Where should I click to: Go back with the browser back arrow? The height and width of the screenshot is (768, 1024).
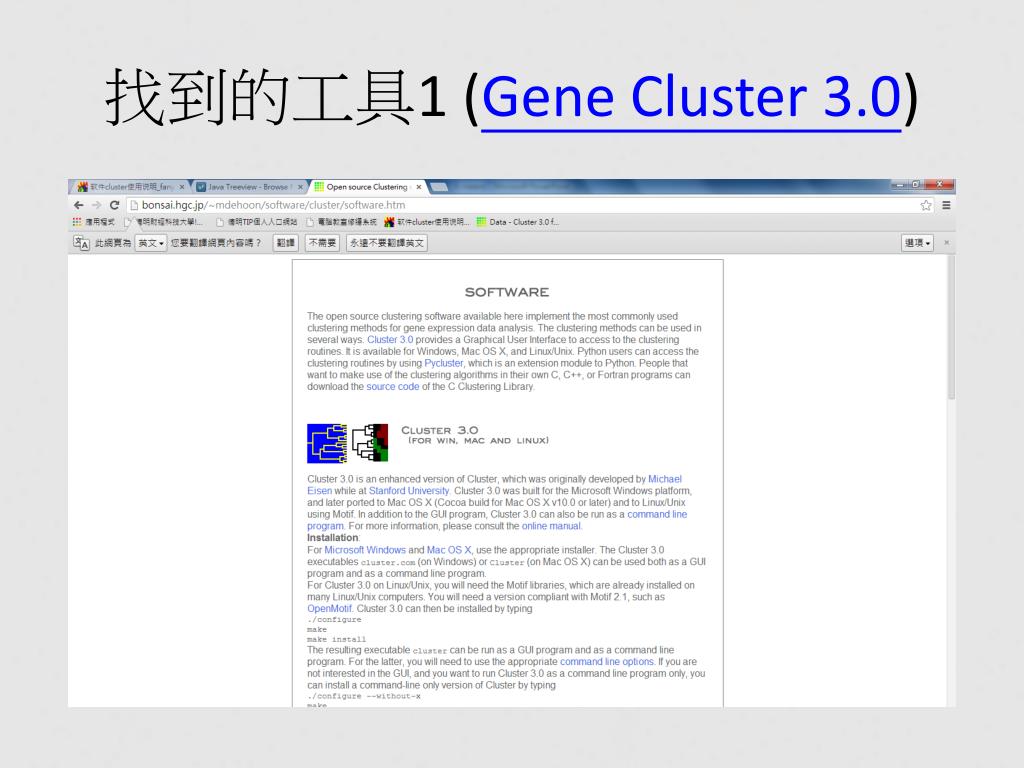79,205
